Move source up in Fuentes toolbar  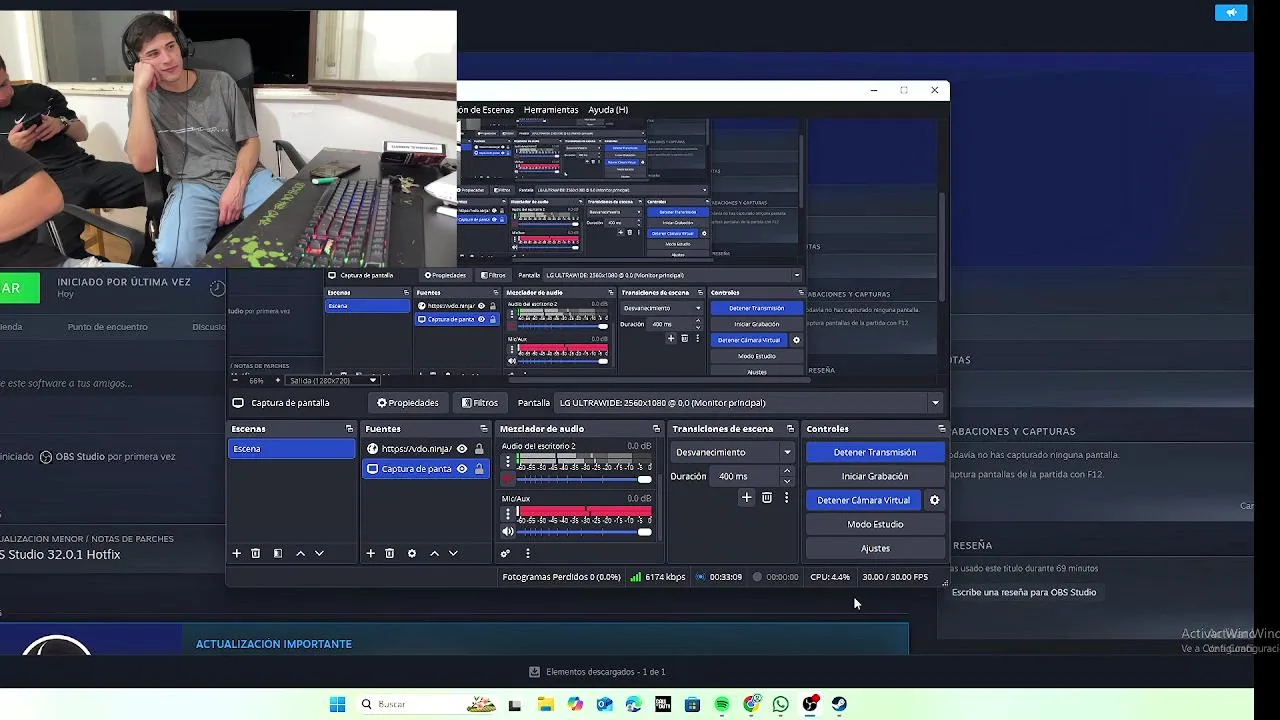pyautogui.click(x=434, y=553)
